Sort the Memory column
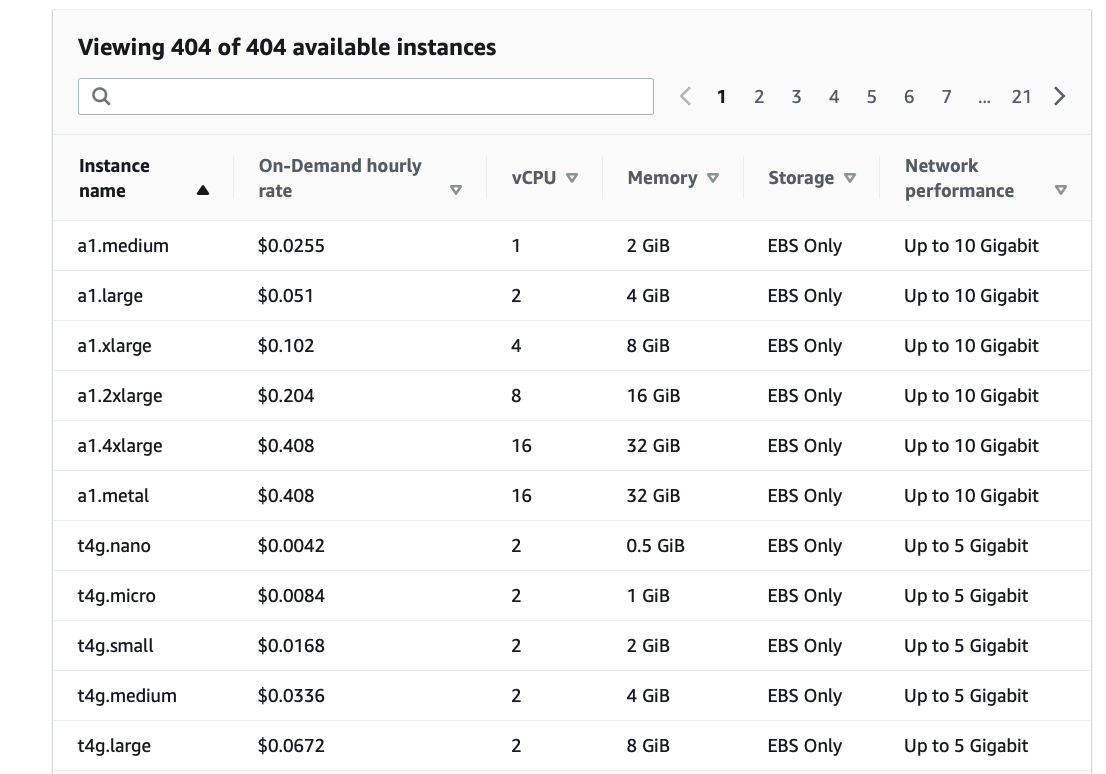Screen dimensions: 1106x774 [x=713, y=178]
